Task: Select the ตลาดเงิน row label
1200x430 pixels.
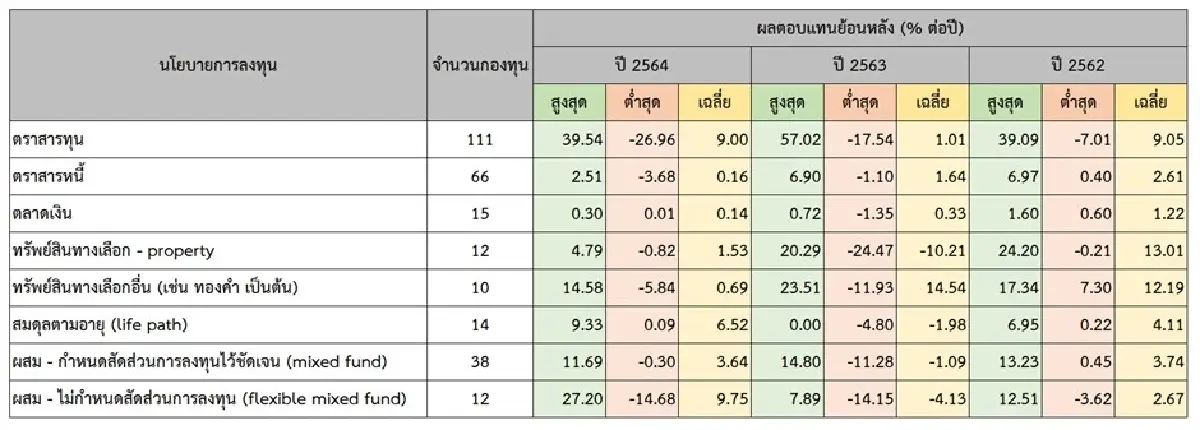Action: pos(45,214)
